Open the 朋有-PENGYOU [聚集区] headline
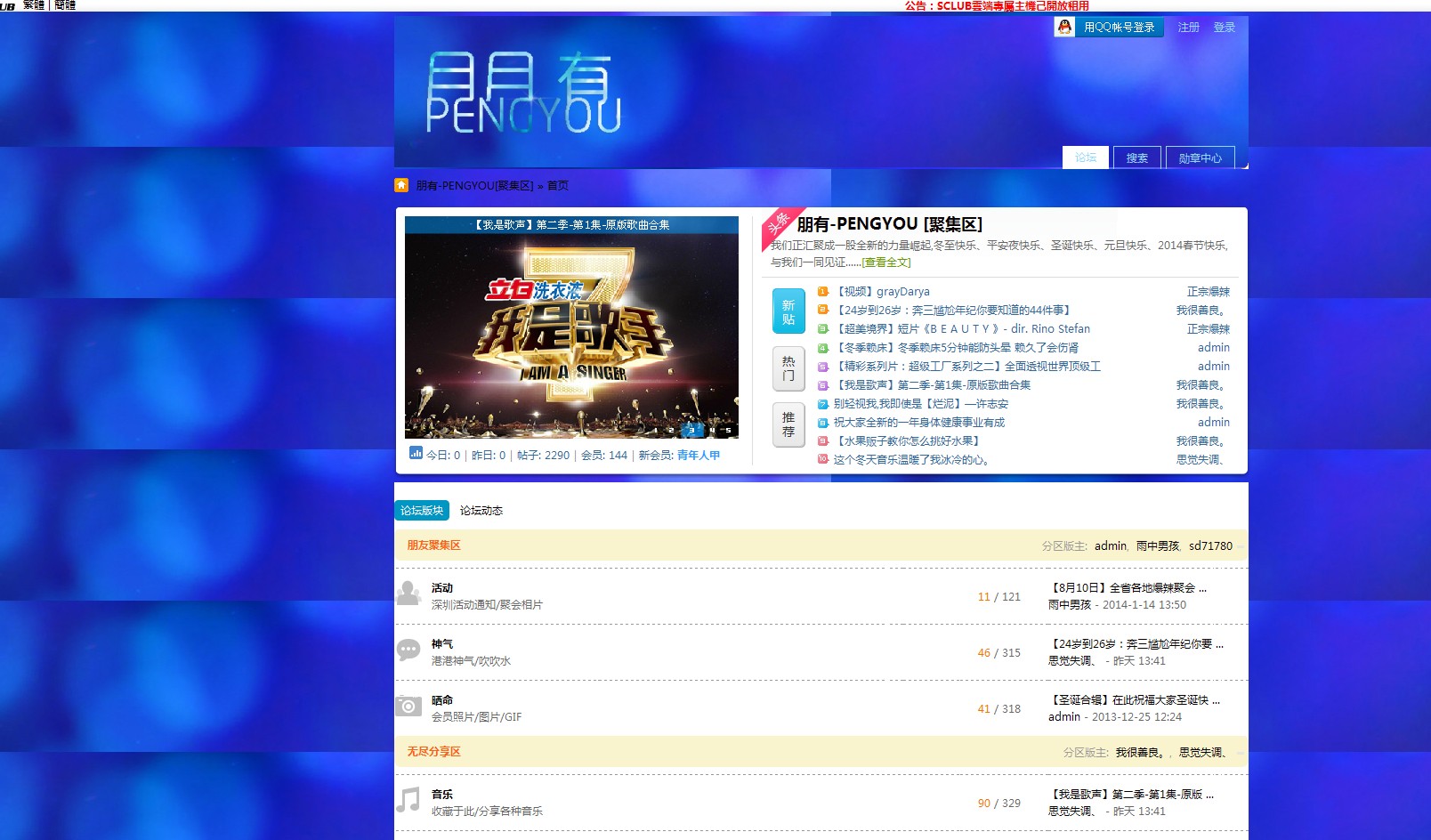Image resolution: width=1431 pixels, height=840 pixels. [x=890, y=224]
